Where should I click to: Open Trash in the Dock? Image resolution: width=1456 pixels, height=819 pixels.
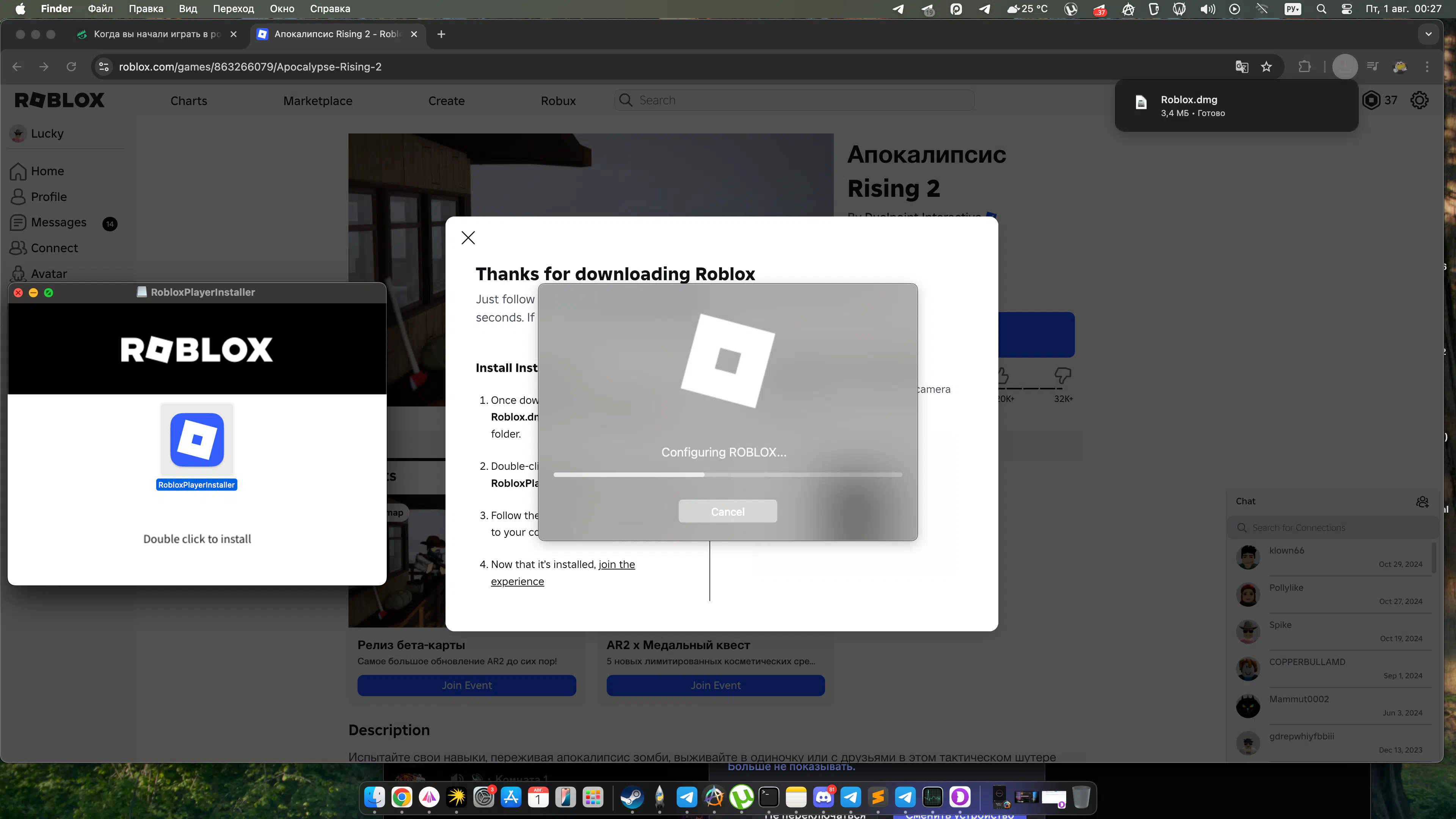[1081, 797]
